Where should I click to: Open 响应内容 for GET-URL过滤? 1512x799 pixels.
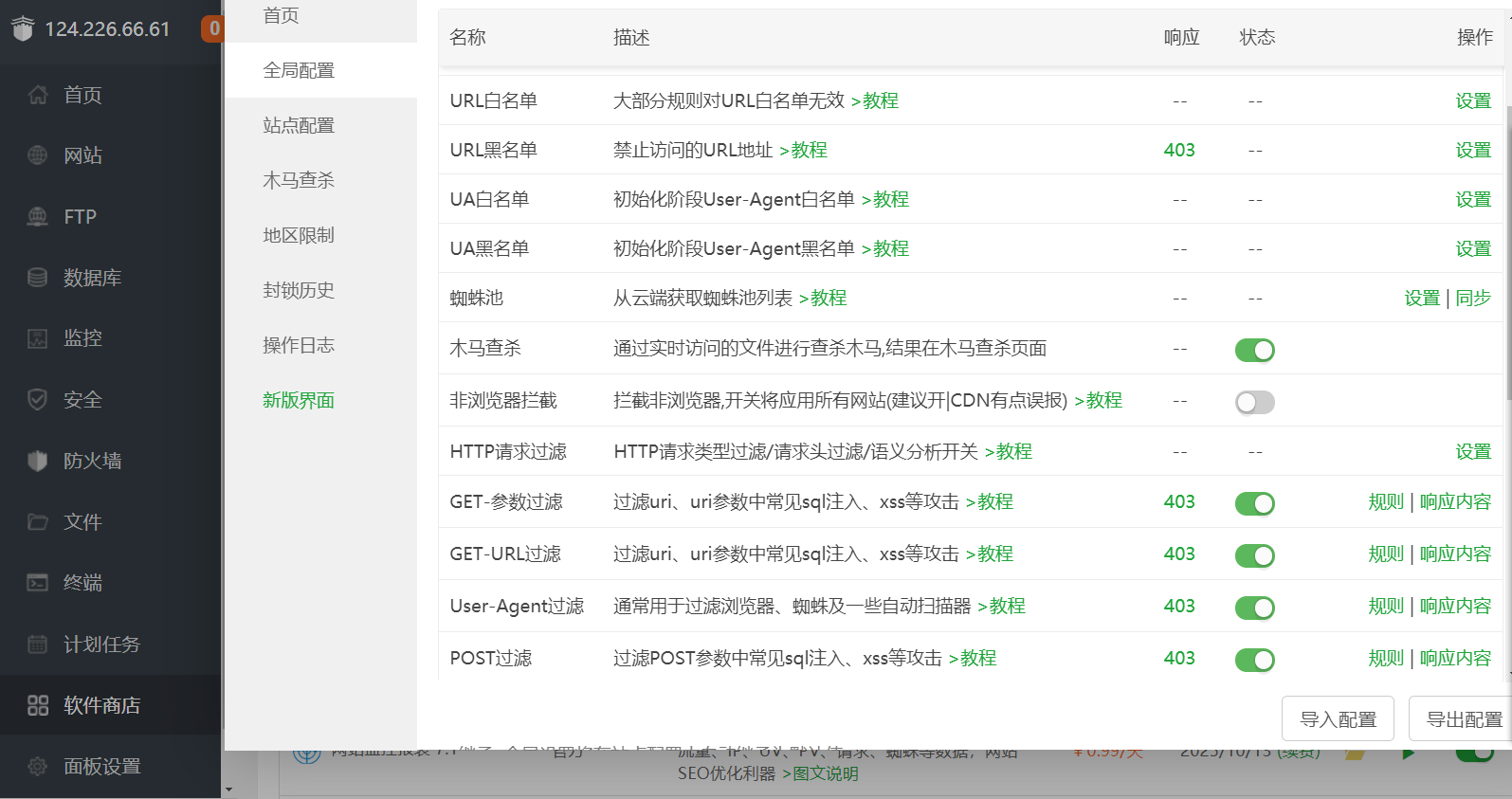click(x=1455, y=554)
